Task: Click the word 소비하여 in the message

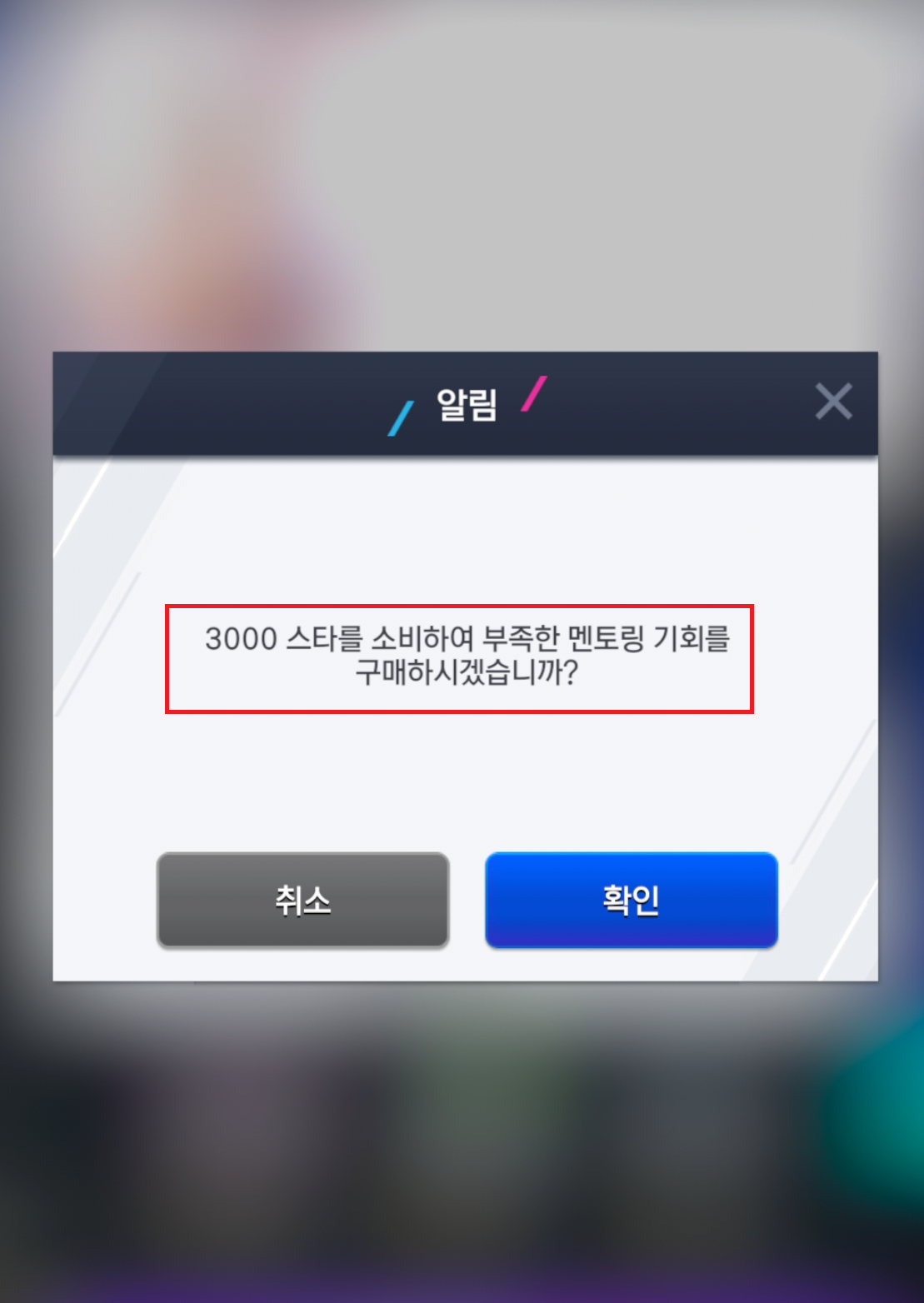Action: click(x=422, y=639)
